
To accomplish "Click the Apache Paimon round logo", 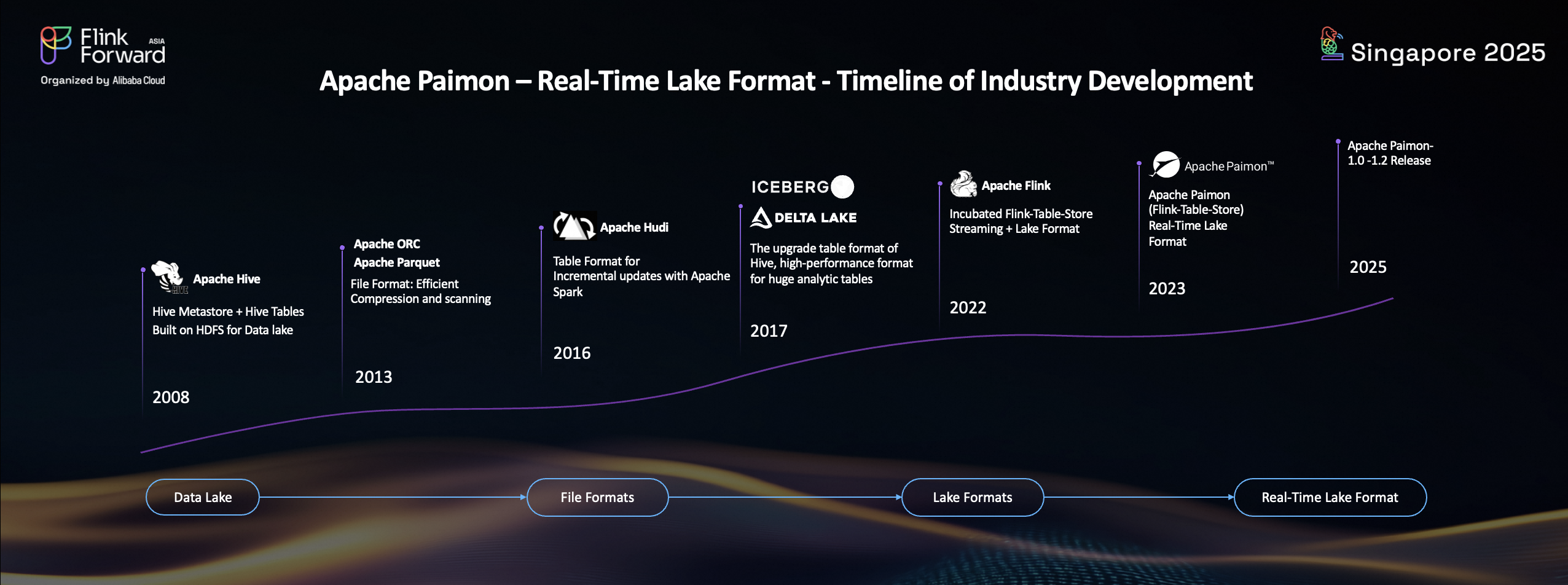I will [x=1165, y=165].
